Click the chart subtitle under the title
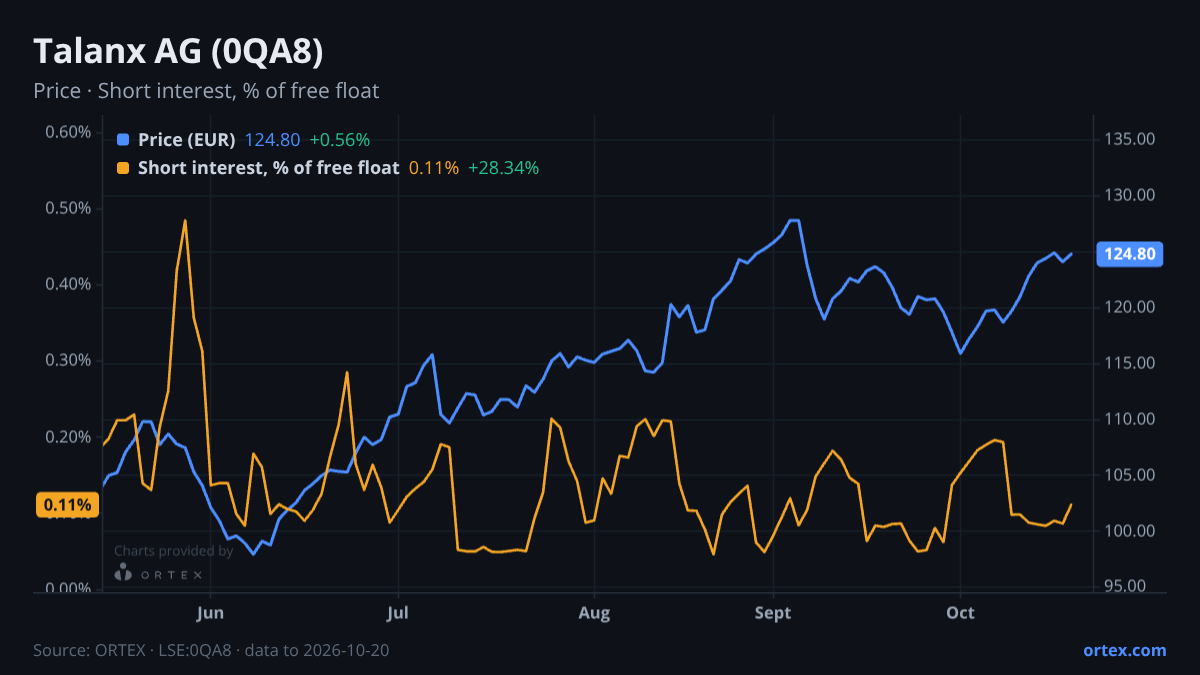 coord(206,91)
